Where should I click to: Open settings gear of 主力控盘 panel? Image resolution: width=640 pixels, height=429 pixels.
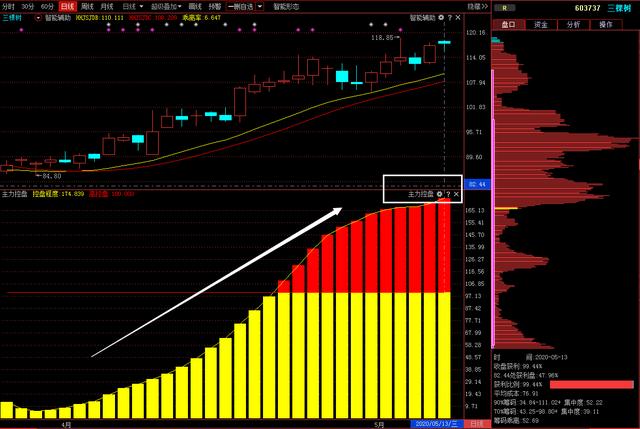coord(440,194)
